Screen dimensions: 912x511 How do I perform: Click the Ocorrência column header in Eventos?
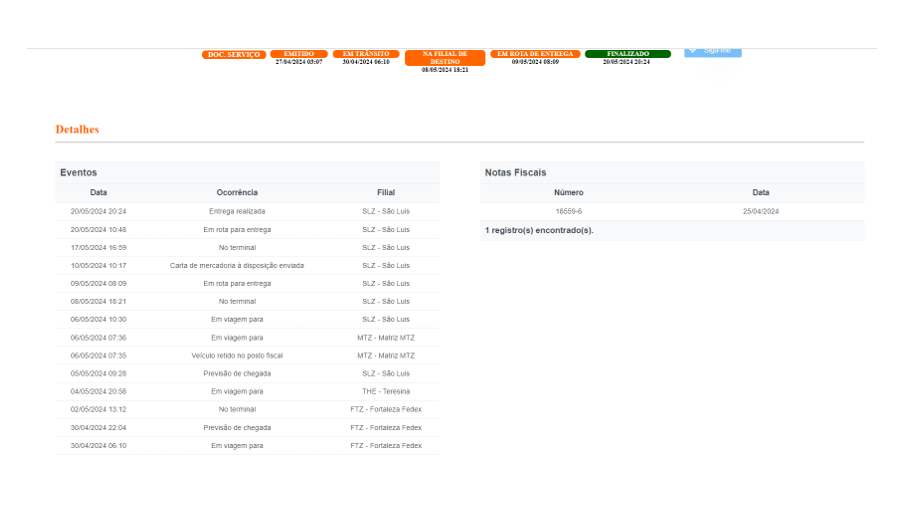tap(237, 192)
